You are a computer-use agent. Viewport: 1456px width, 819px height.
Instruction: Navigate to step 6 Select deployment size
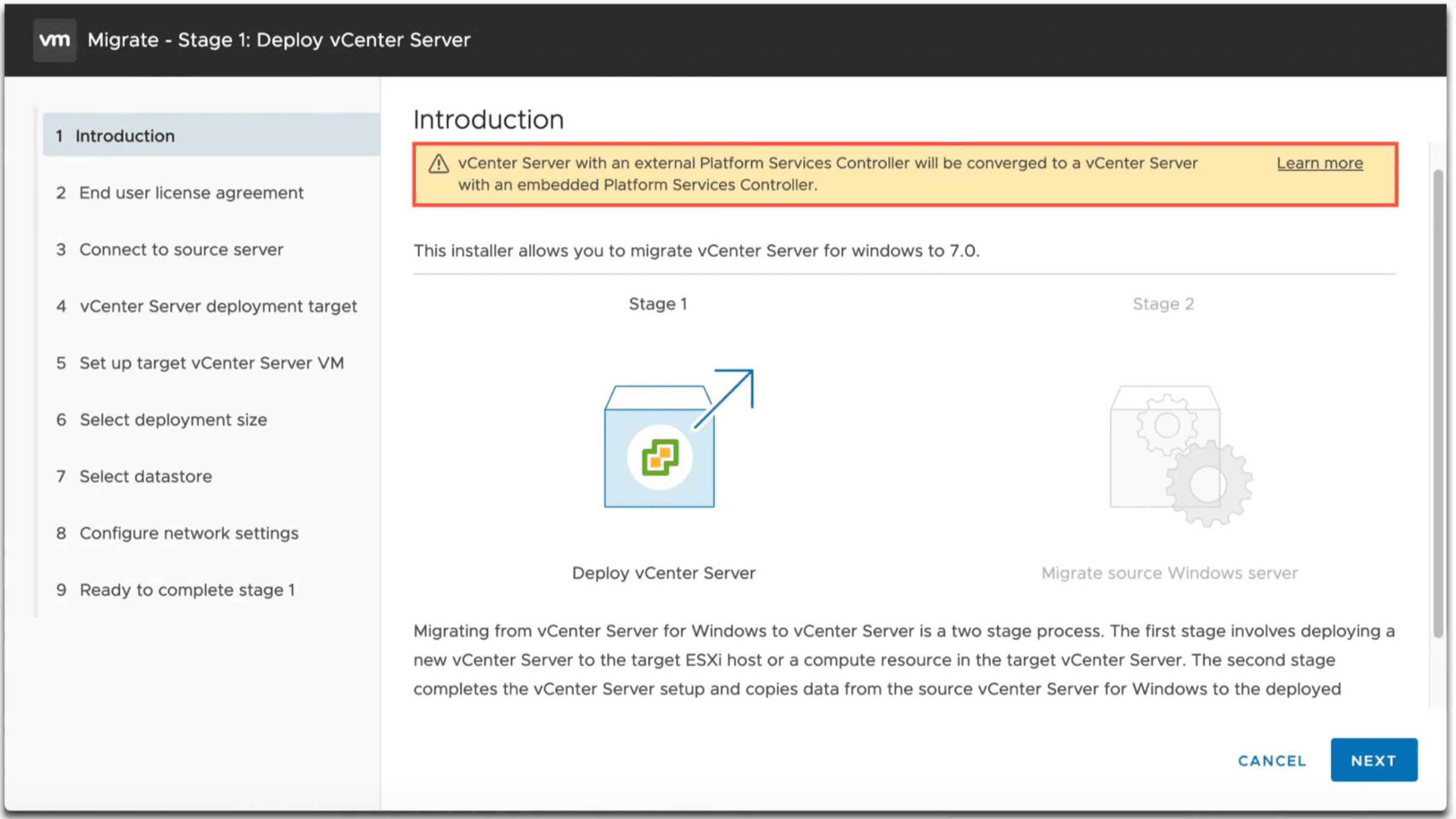(173, 419)
